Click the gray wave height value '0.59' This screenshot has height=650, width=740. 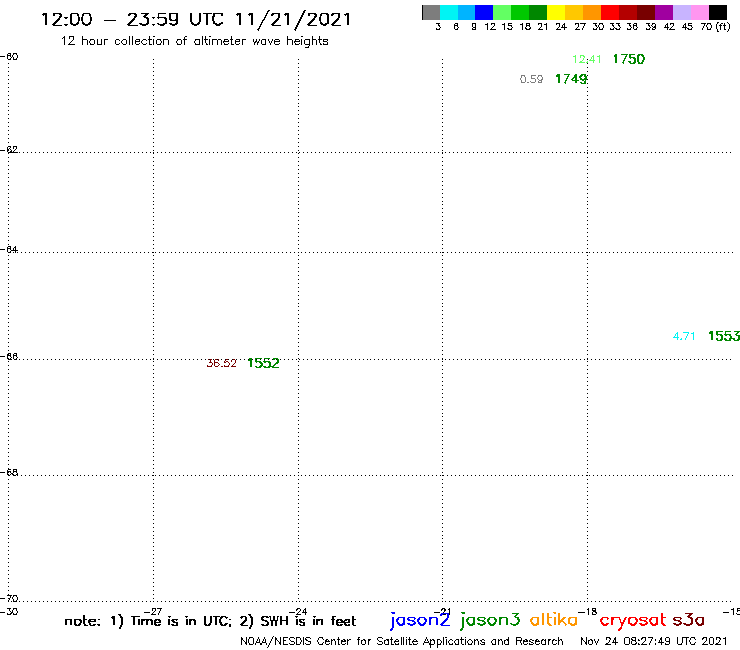(531, 79)
